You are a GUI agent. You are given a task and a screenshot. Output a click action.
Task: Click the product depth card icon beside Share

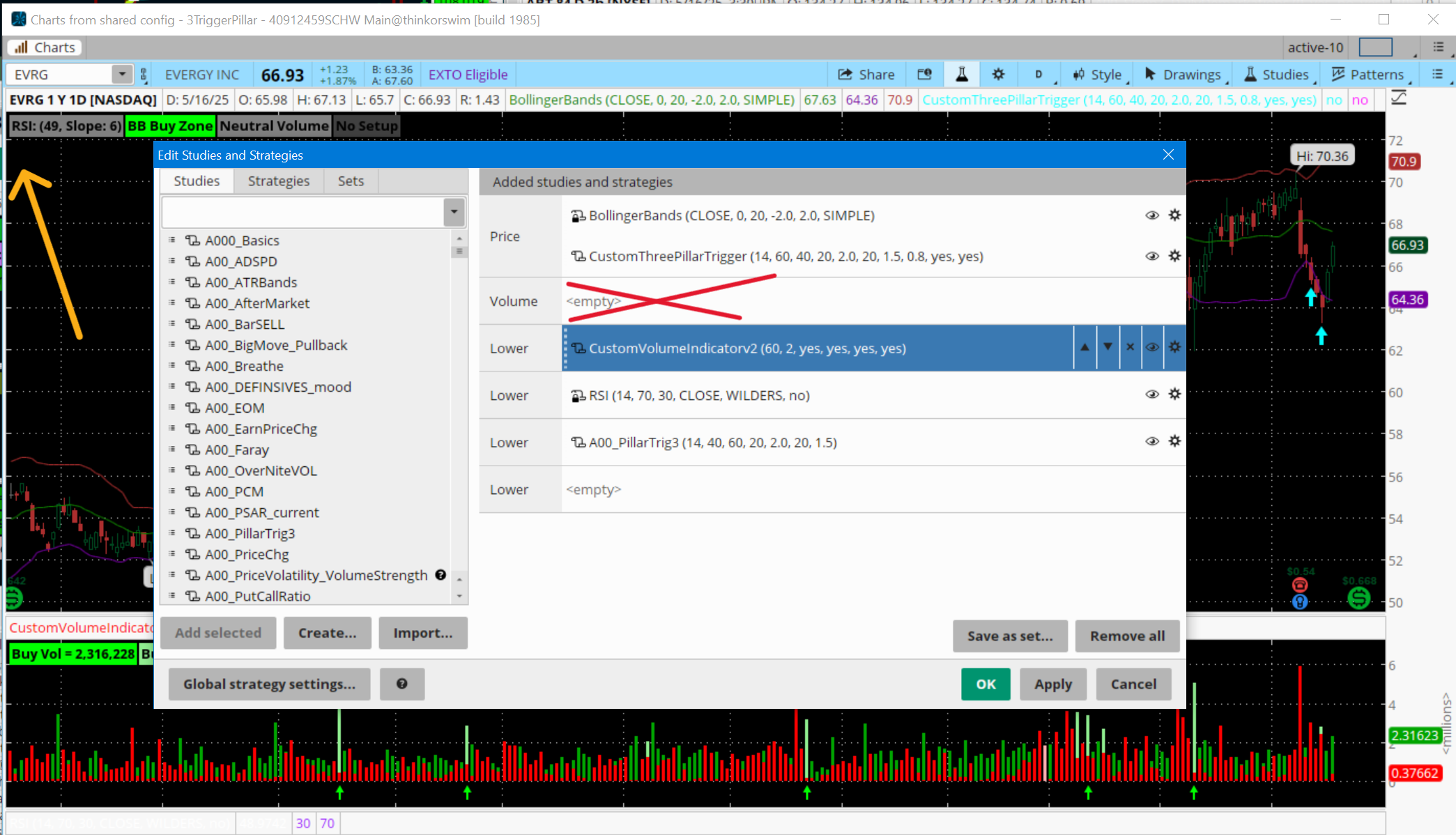(924, 75)
